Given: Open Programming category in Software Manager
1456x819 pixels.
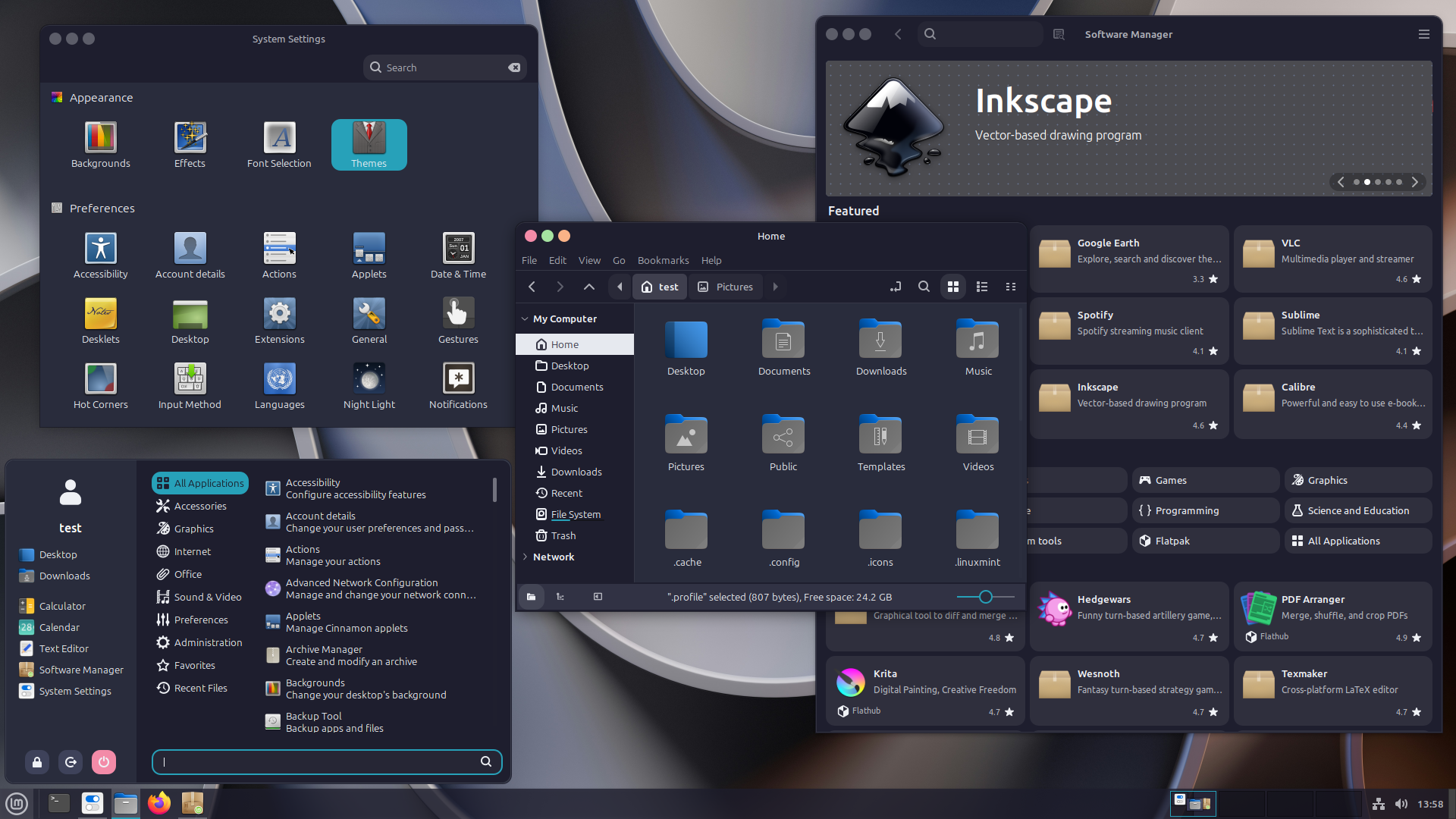Looking at the screenshot, I should [x=1206, y=510].
